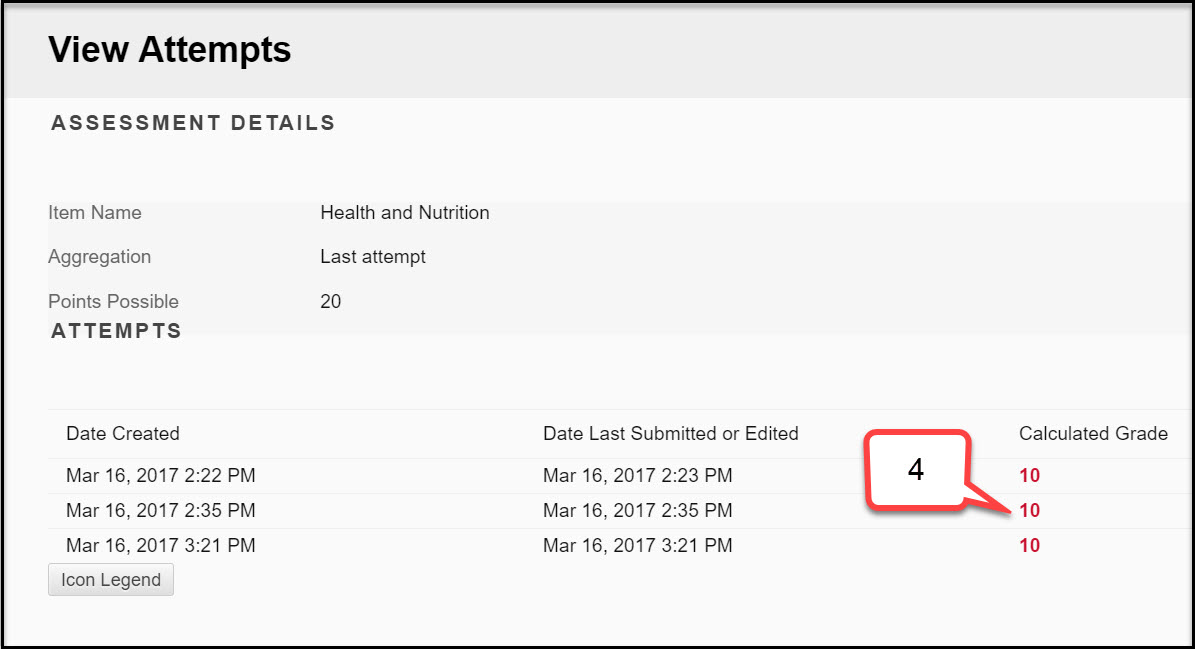Open second attempt grade 10 link
This screenshot has width=1195, height=649.
pos(1029,510)
